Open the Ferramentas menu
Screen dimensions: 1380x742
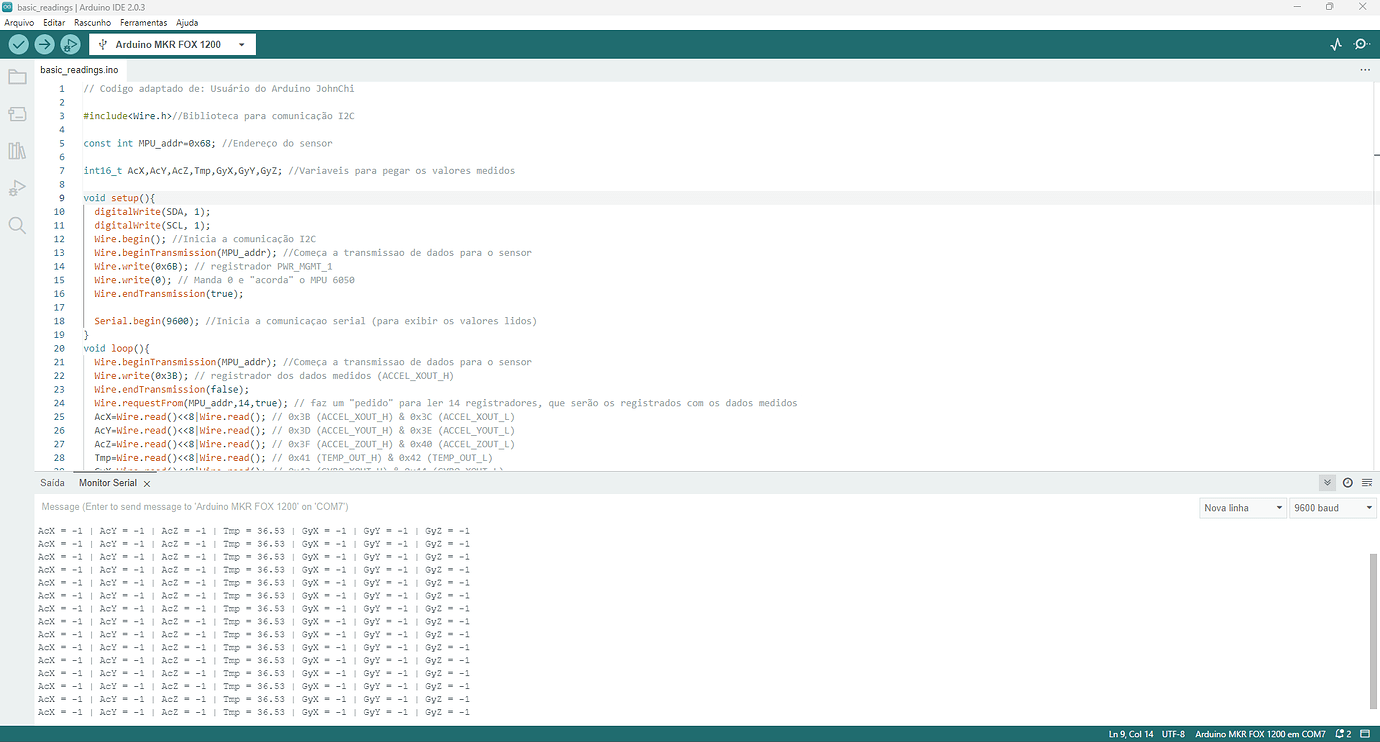[x=143, y=22]
